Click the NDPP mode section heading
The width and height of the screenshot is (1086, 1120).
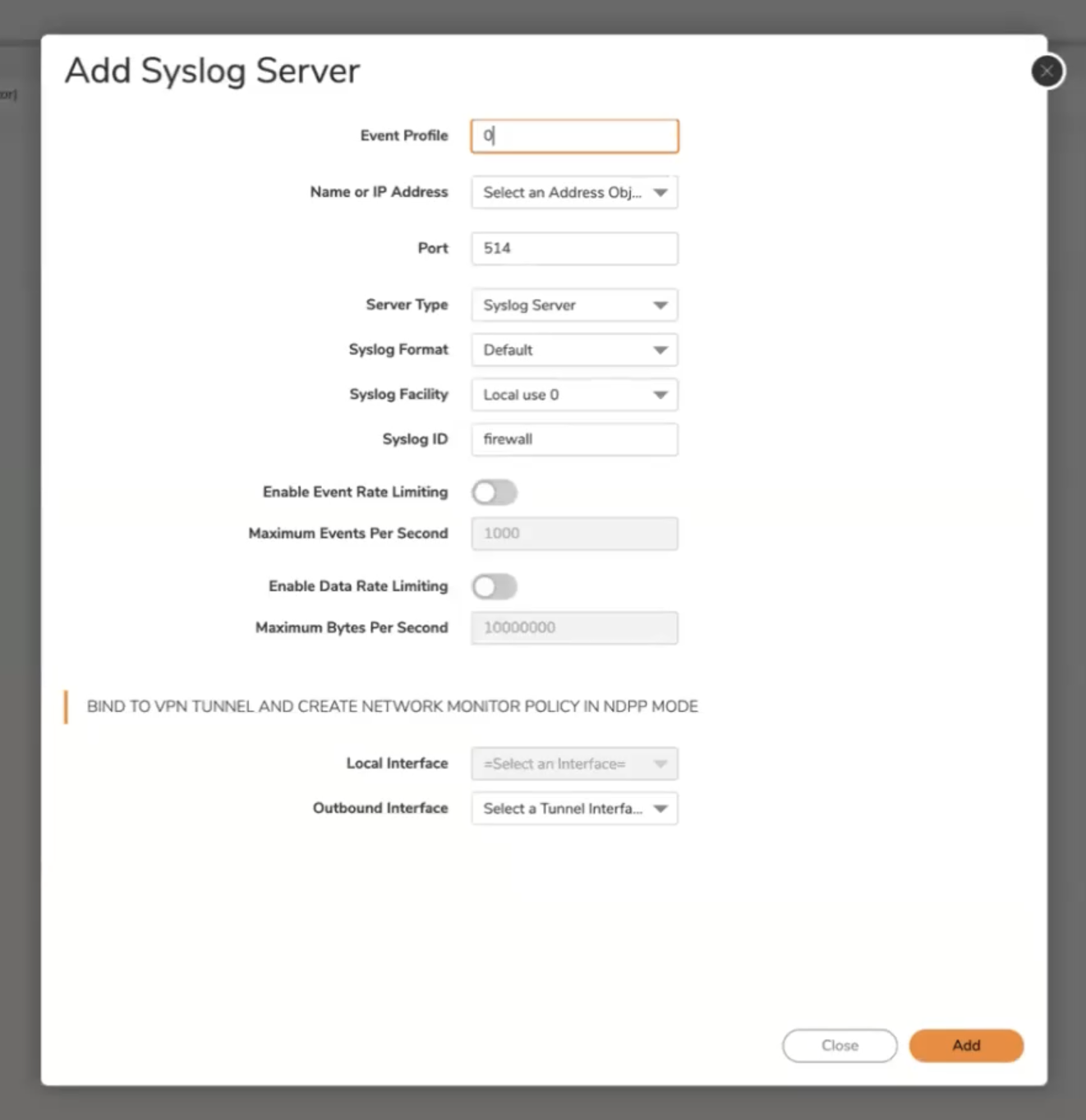[x=392, y=706]
